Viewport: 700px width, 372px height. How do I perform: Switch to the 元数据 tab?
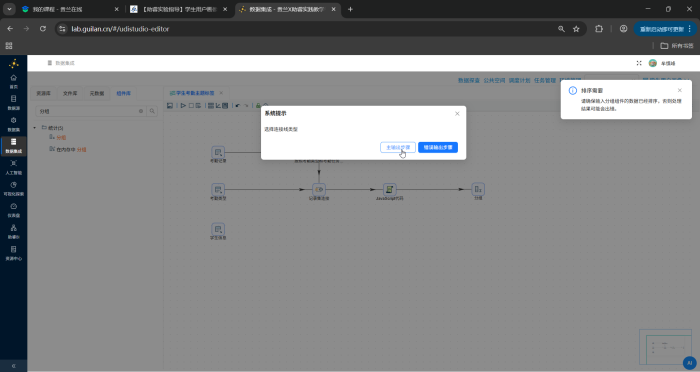tap(97, 93)
